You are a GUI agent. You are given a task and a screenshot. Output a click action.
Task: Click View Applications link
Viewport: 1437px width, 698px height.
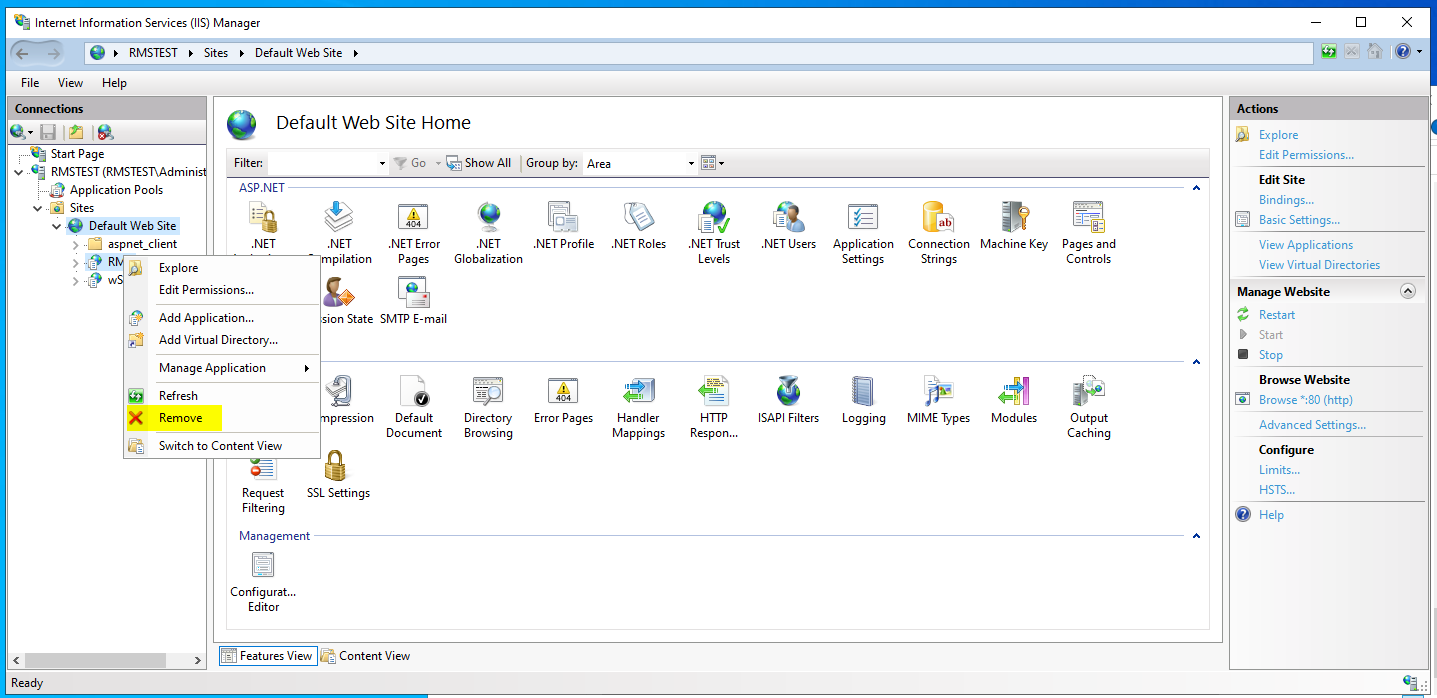tap(1306, 245)
